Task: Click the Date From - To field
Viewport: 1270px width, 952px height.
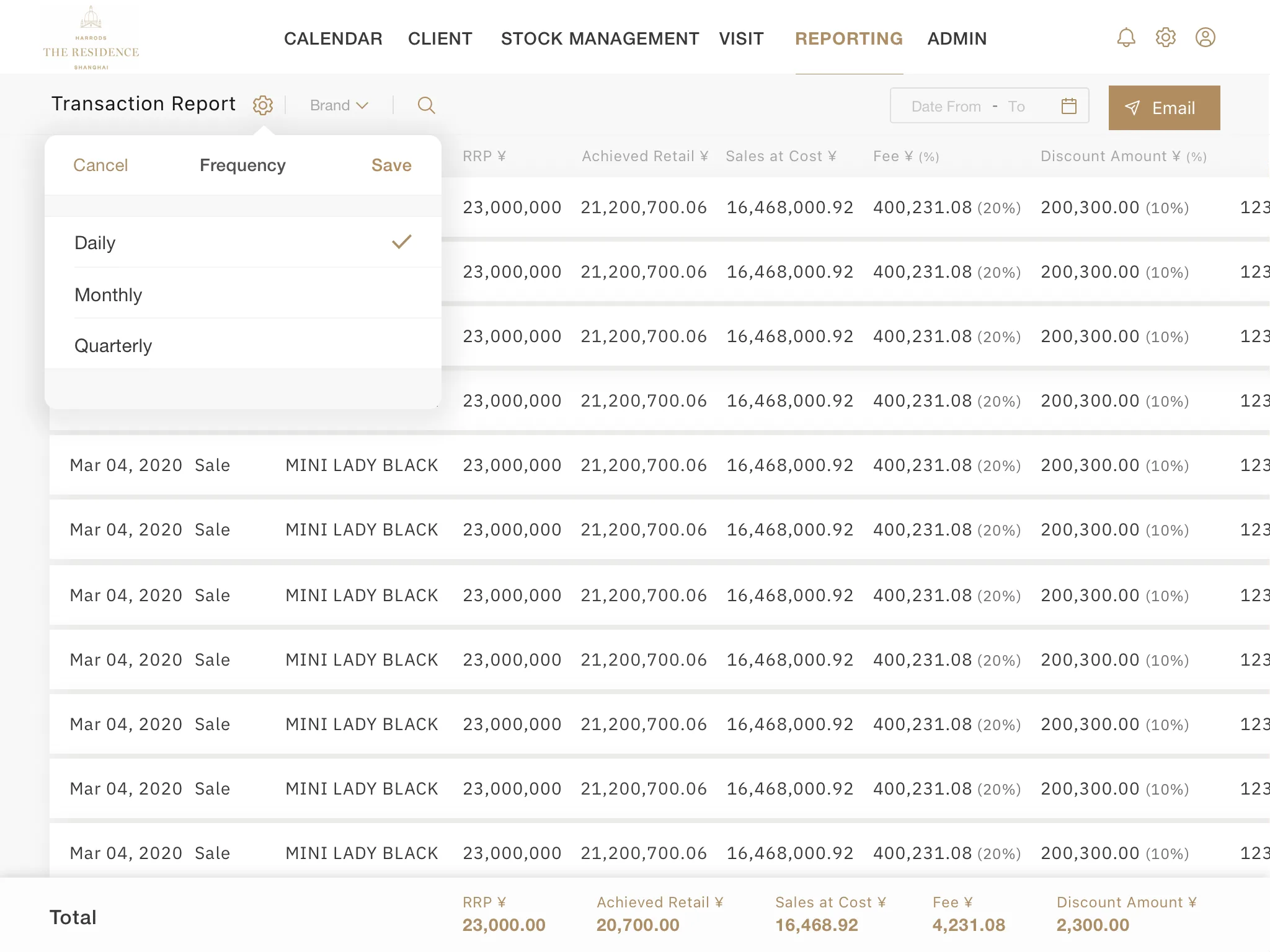Action: click(x=990, y=106)
